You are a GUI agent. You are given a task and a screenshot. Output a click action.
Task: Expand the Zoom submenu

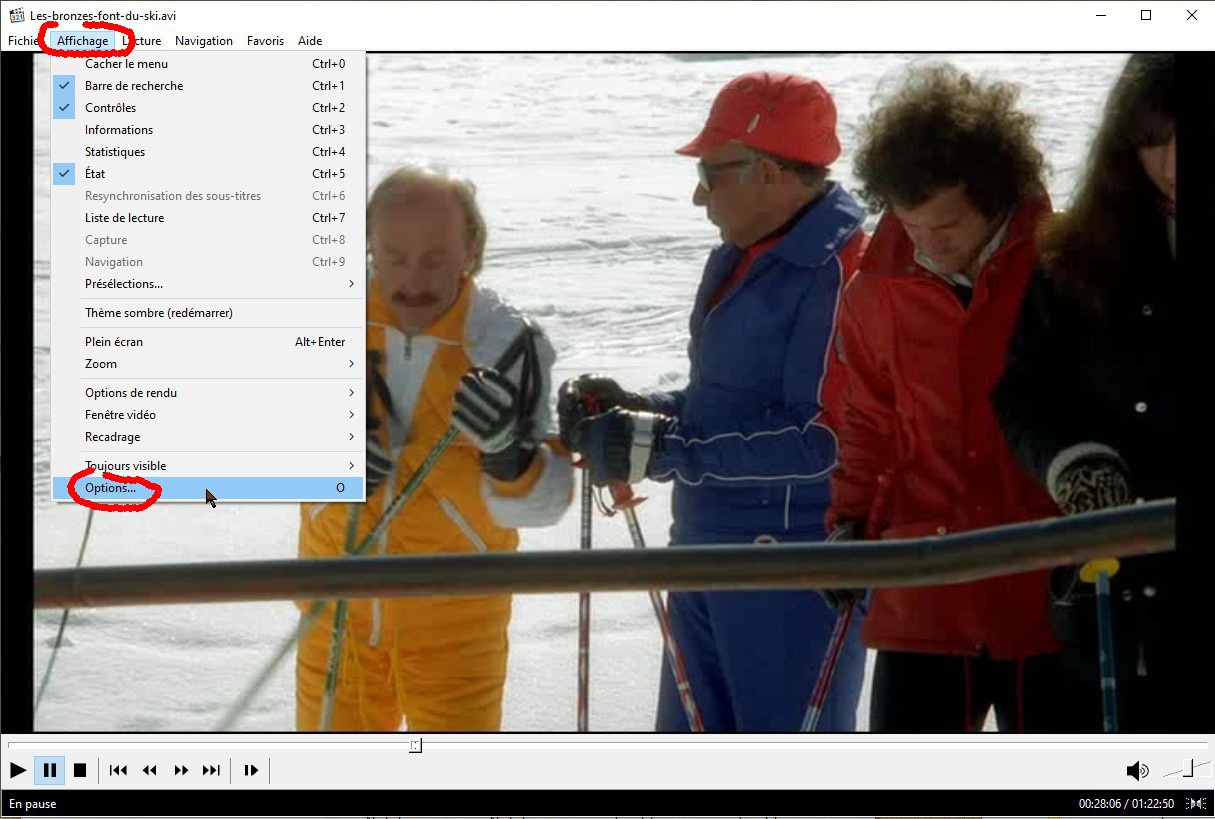coord(209,364)
